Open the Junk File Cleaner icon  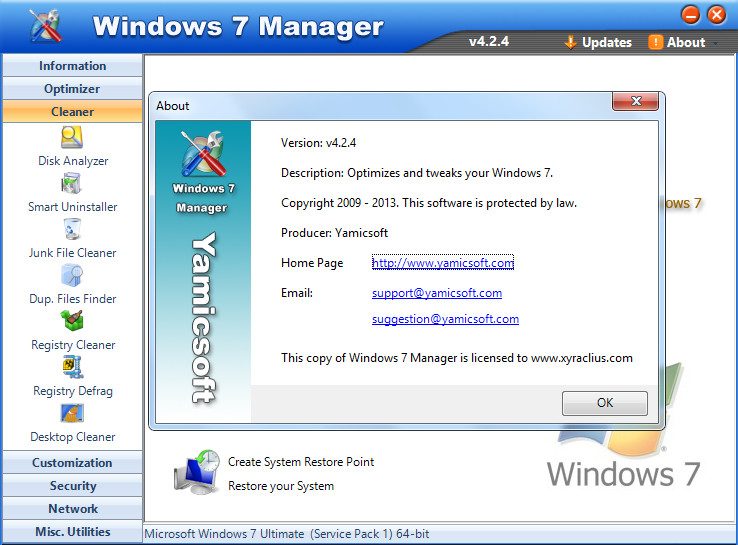pos(72,229)
